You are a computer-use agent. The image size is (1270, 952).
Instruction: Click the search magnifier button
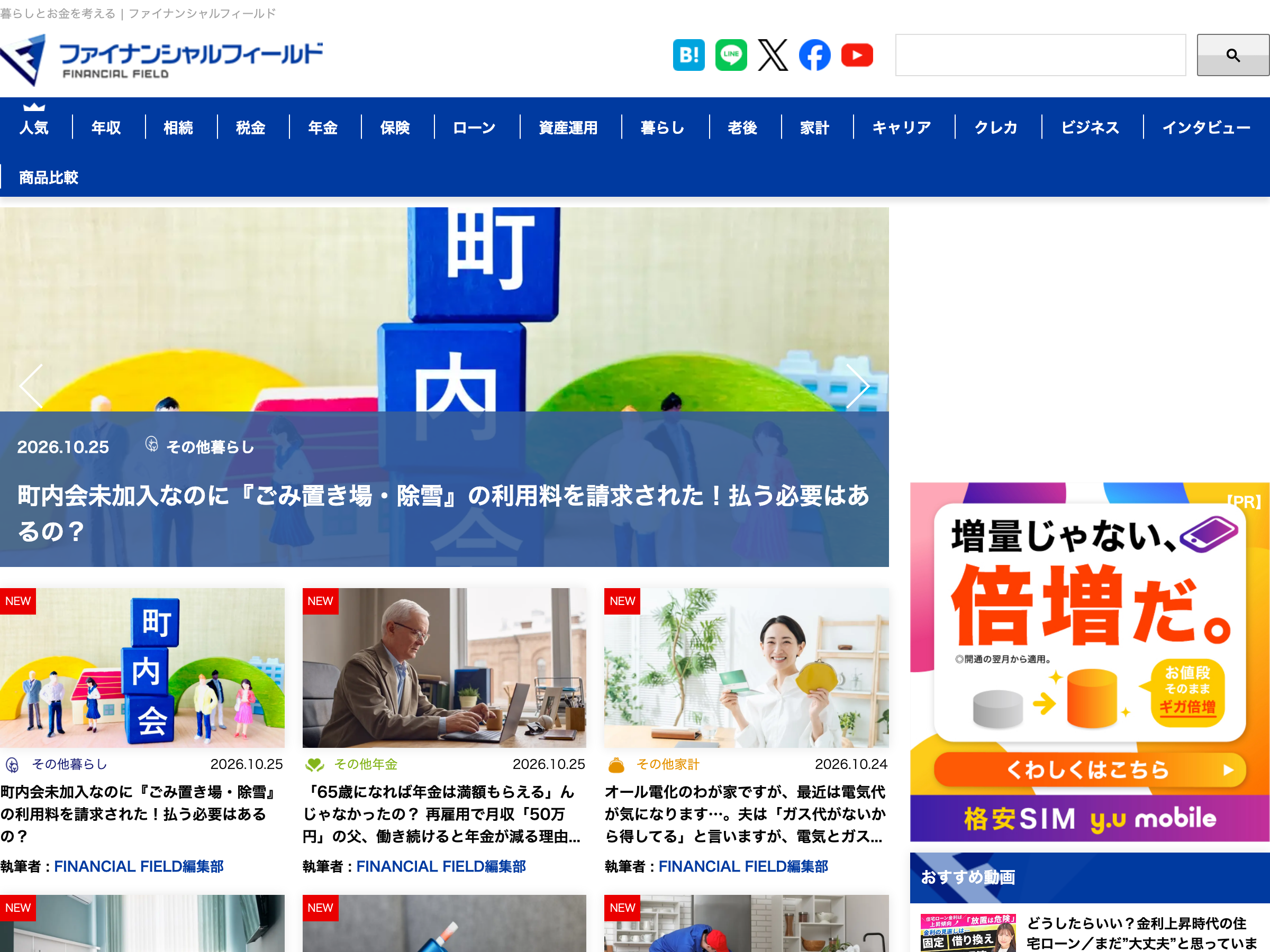(x=1232, y=55)
